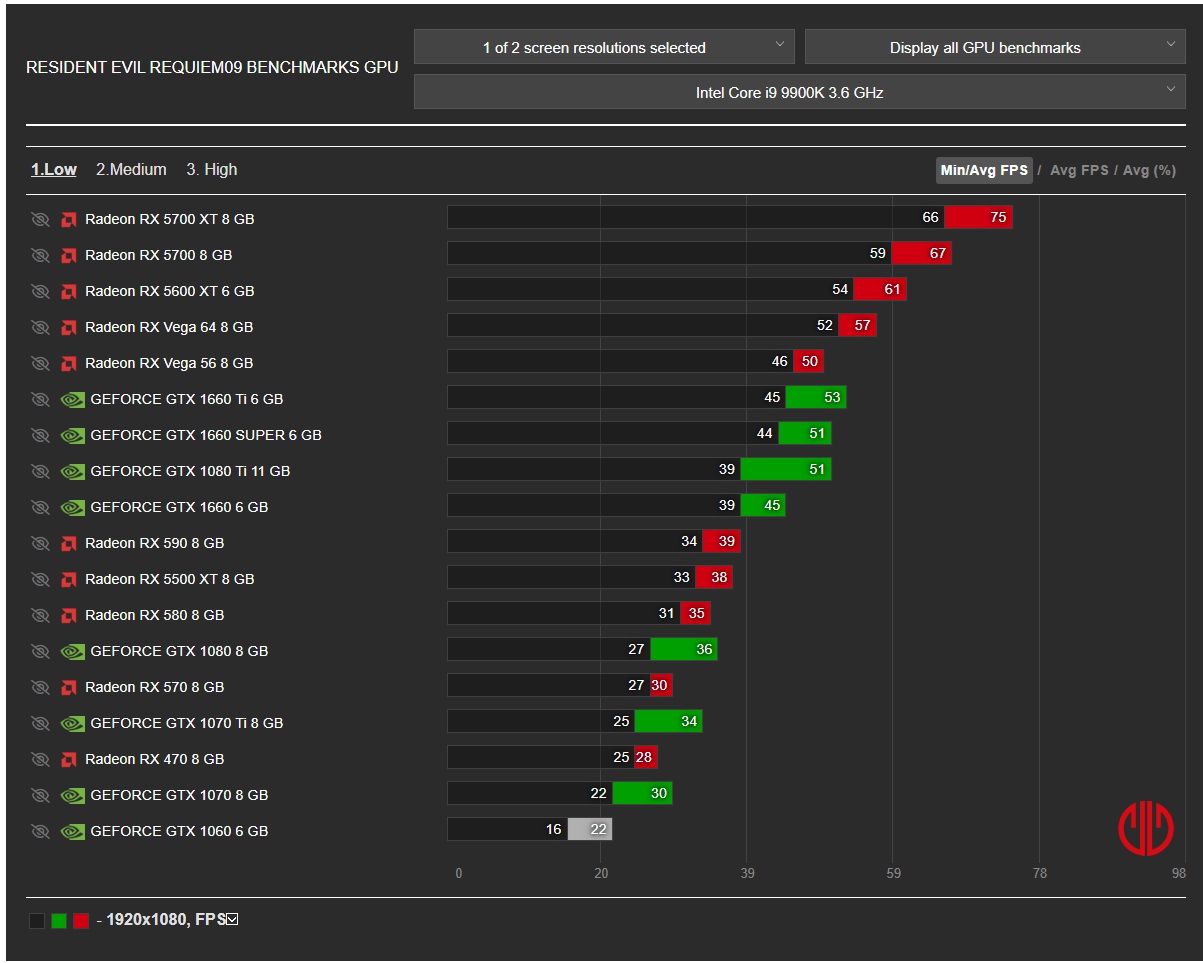Click the AMD logo beside Radeon RX 580

(x=69, y=615)
